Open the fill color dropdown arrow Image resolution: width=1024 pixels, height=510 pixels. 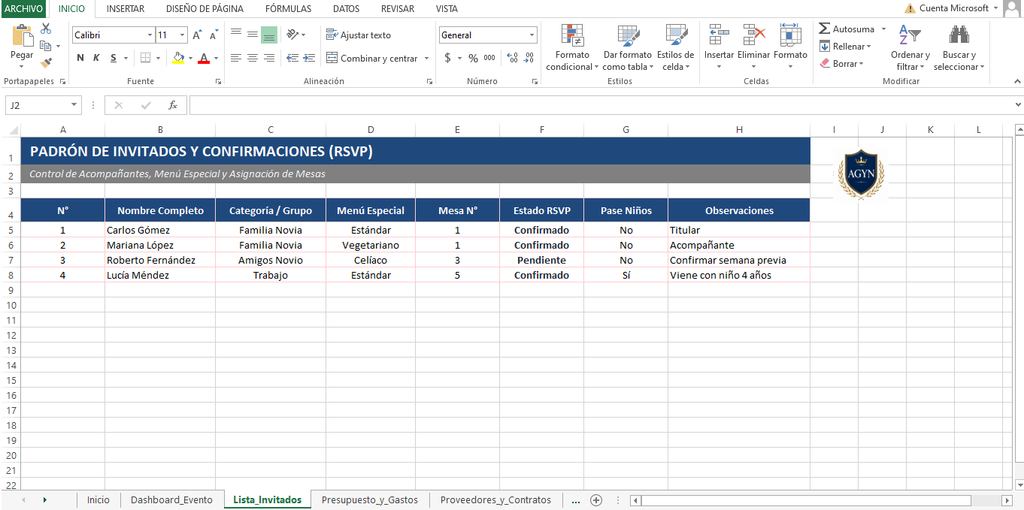[x=190, y=58]
